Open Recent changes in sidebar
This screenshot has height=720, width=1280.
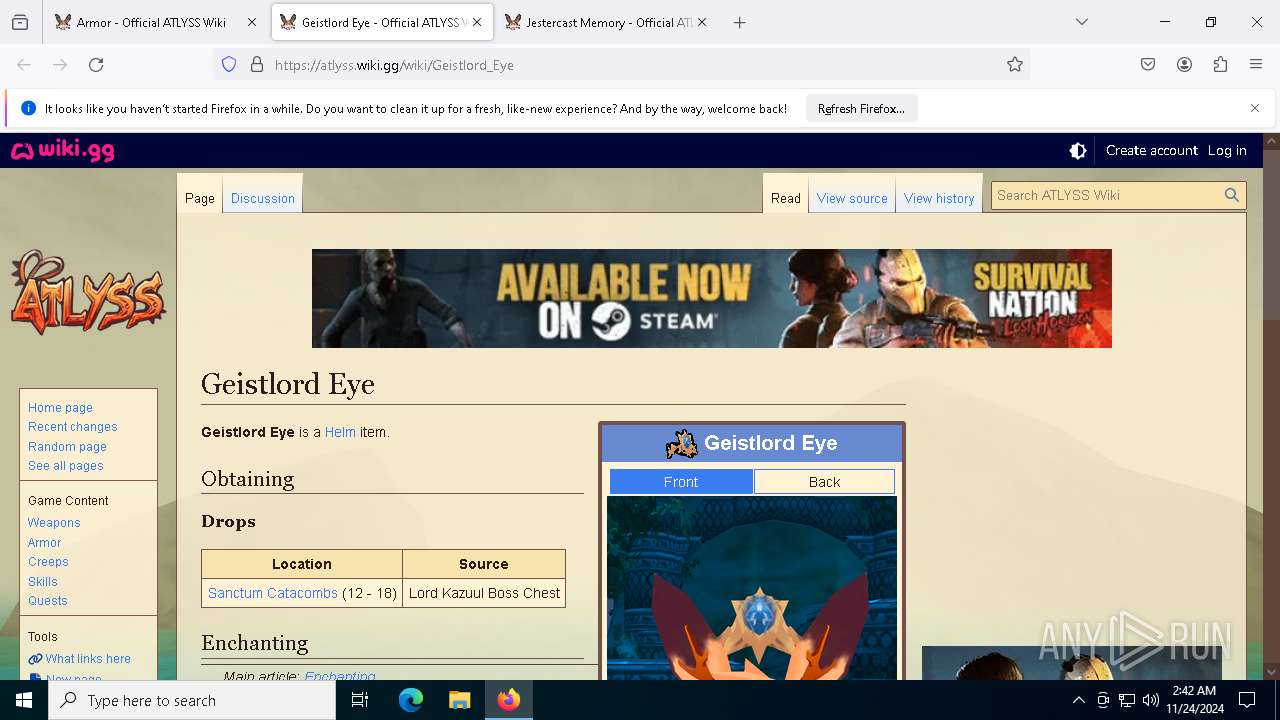point(73,427)
